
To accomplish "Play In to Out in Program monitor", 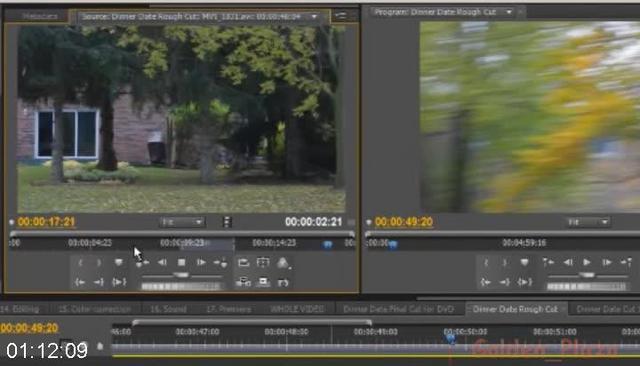I will (524, 282).
